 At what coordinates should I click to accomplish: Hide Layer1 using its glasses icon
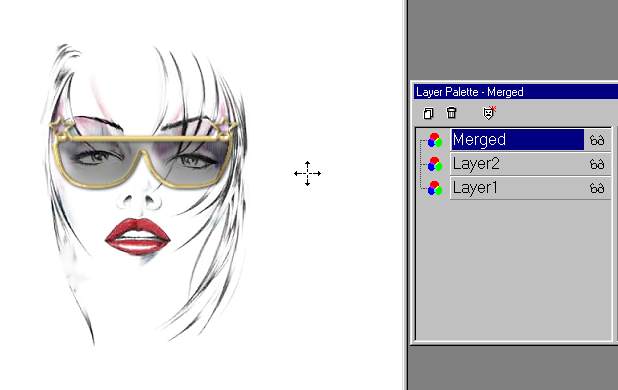click(x=597, y=188)
